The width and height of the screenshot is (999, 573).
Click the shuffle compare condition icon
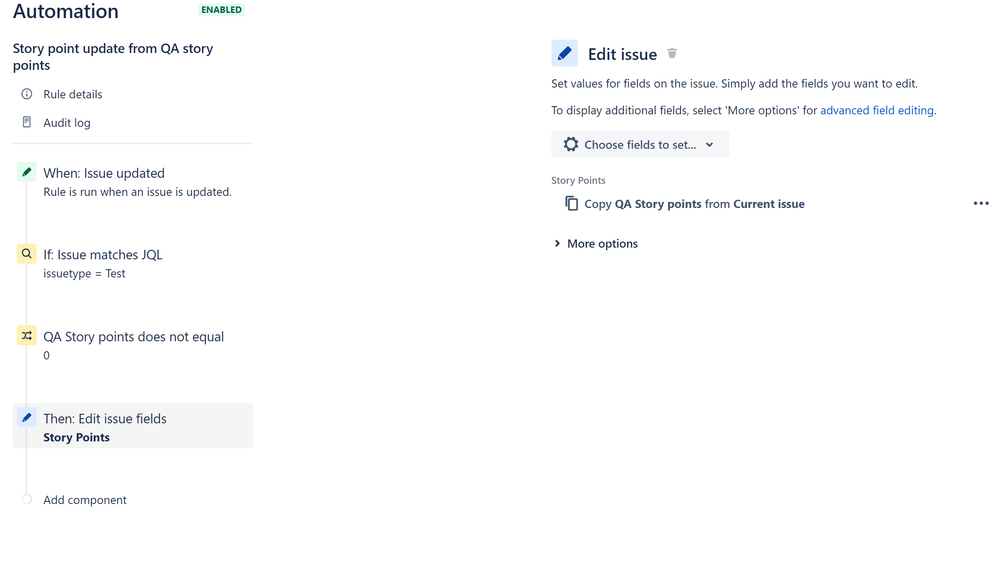click(x=26, y=335)
